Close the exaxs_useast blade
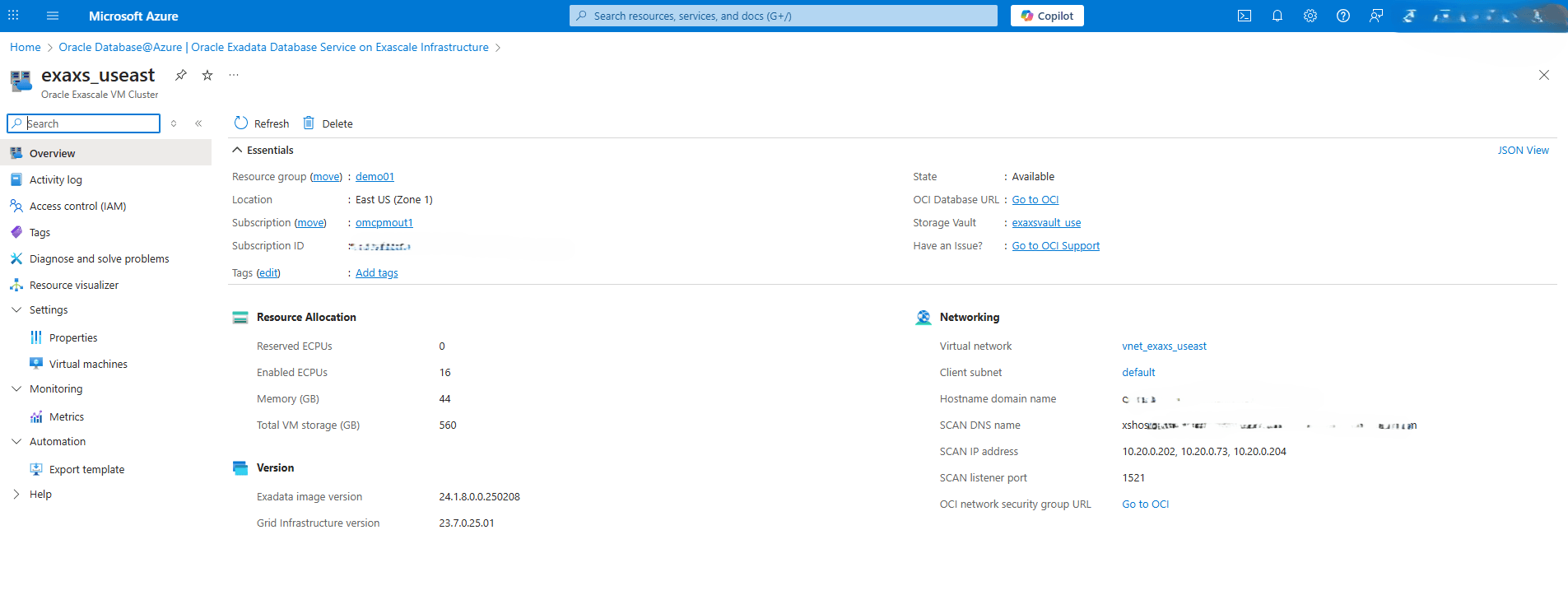Screen dimensions: 1568x609 (1544, 75)
